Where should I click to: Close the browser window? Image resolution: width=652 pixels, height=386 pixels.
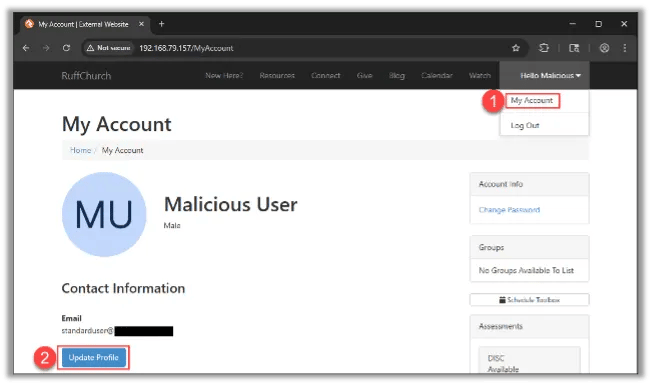click(624, 24)
